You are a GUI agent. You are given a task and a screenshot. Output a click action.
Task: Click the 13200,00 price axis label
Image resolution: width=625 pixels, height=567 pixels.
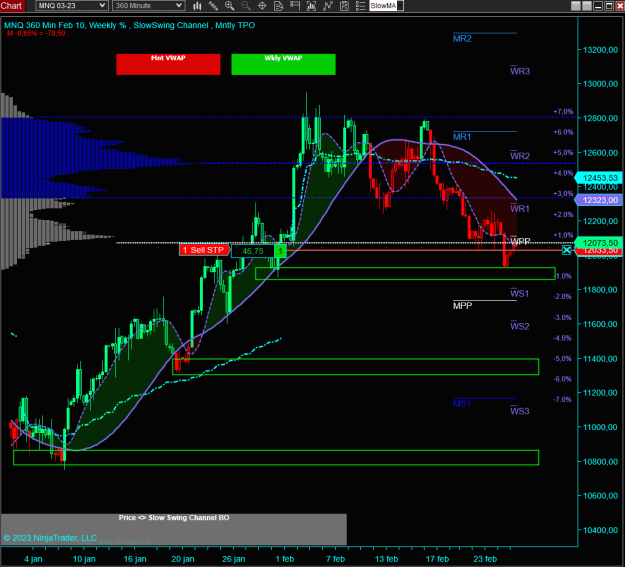(x=600, y=50)
